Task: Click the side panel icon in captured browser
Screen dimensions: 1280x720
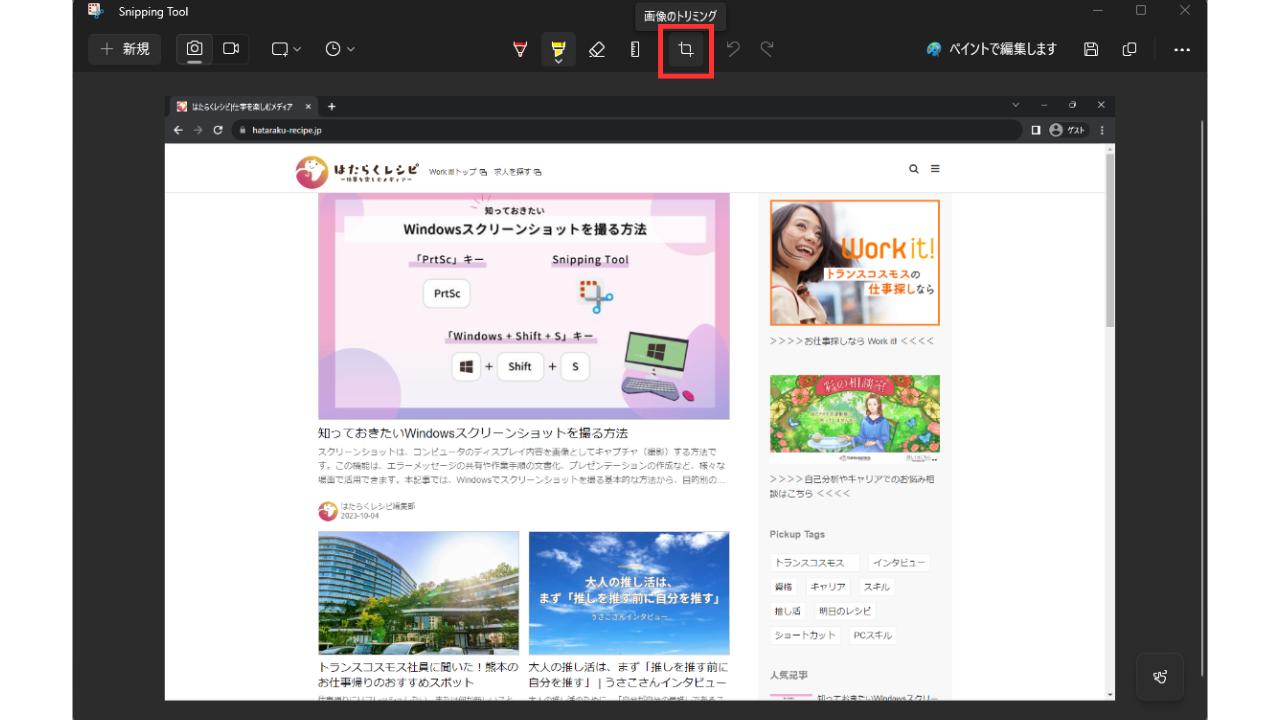Action: coord(1036,130)
